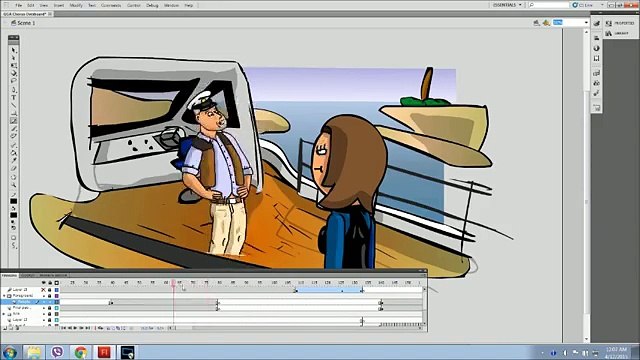Select the Hand tool

tap(13, 177)
